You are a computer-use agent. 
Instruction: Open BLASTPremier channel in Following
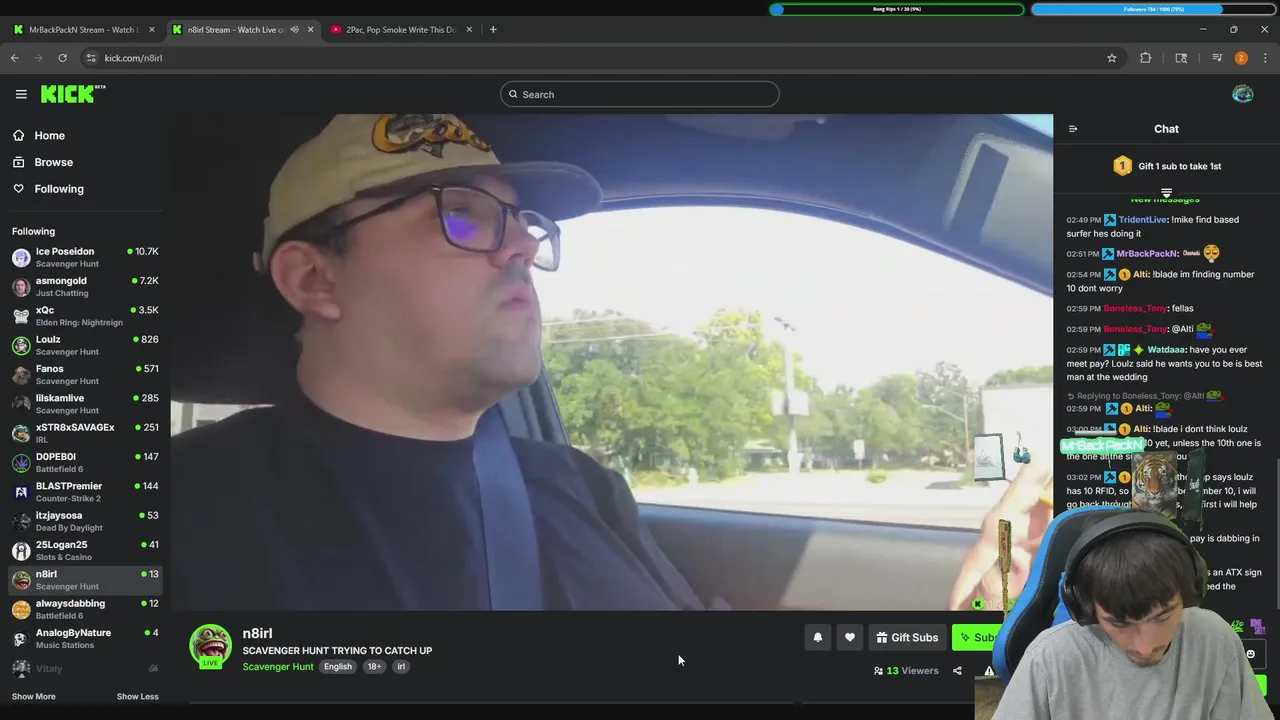(x=84, y=492)
